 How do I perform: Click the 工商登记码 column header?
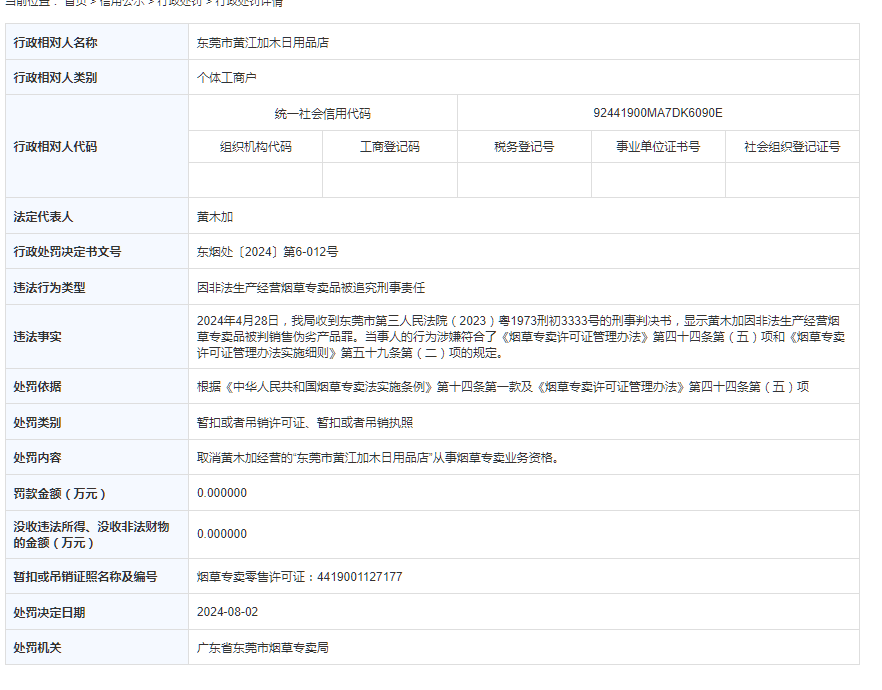point(390,147)
